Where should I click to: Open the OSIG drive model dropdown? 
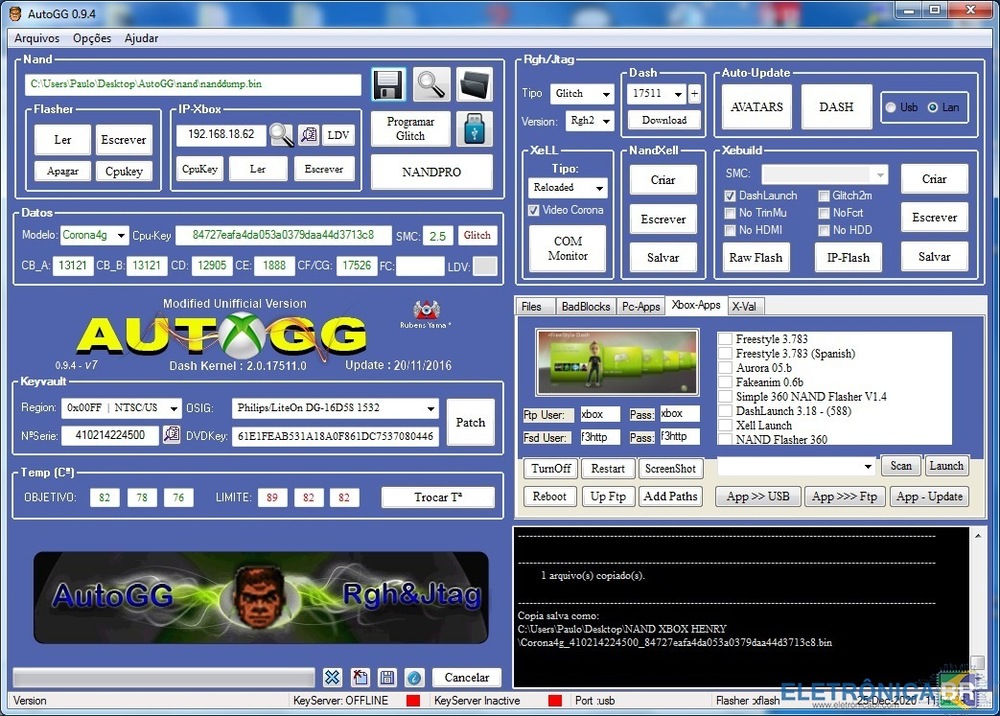[x=431, y=408]
